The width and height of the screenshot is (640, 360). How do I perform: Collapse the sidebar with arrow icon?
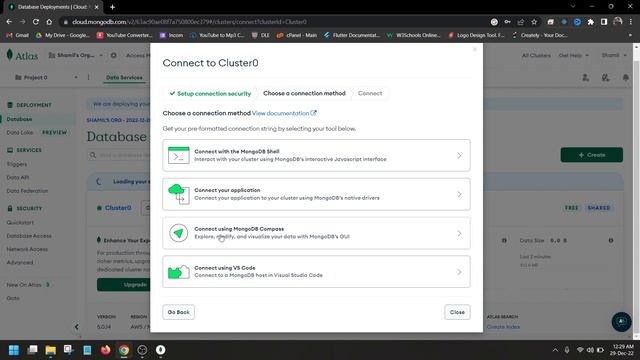[x=76, y=327]
